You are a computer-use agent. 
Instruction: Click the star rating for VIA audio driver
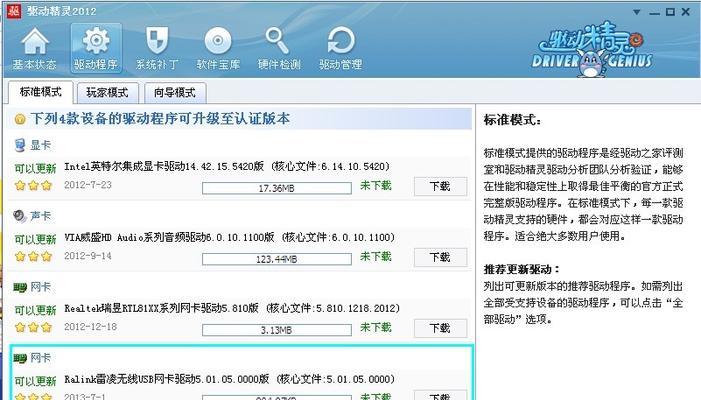click(x=34, y=257)
